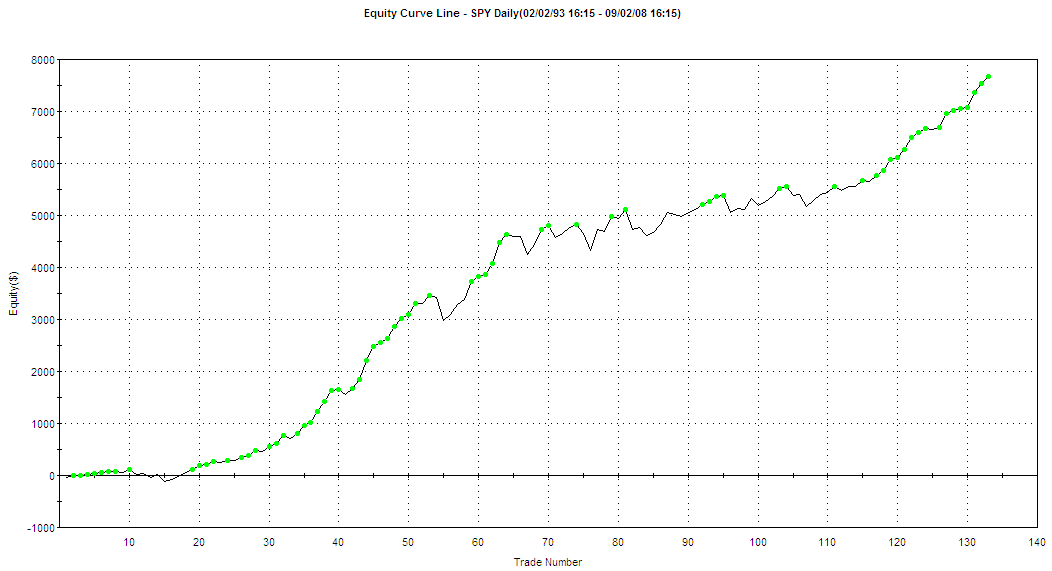1052x571 pixels.
Task: Click the "Equity($)" y-axis label
Action: pyautogui.click(x=13, y=293)
